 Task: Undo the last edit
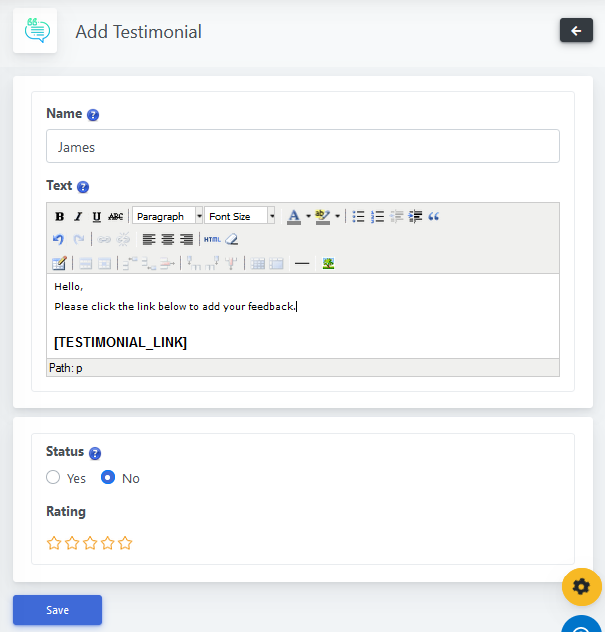[59, 239]
